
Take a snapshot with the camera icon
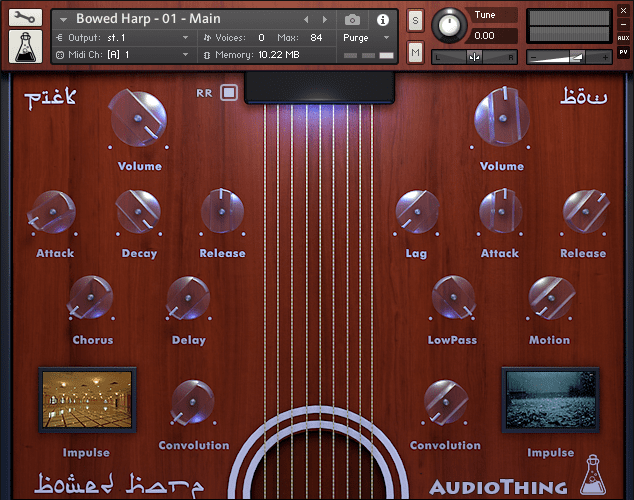click(x=352, y=19)
